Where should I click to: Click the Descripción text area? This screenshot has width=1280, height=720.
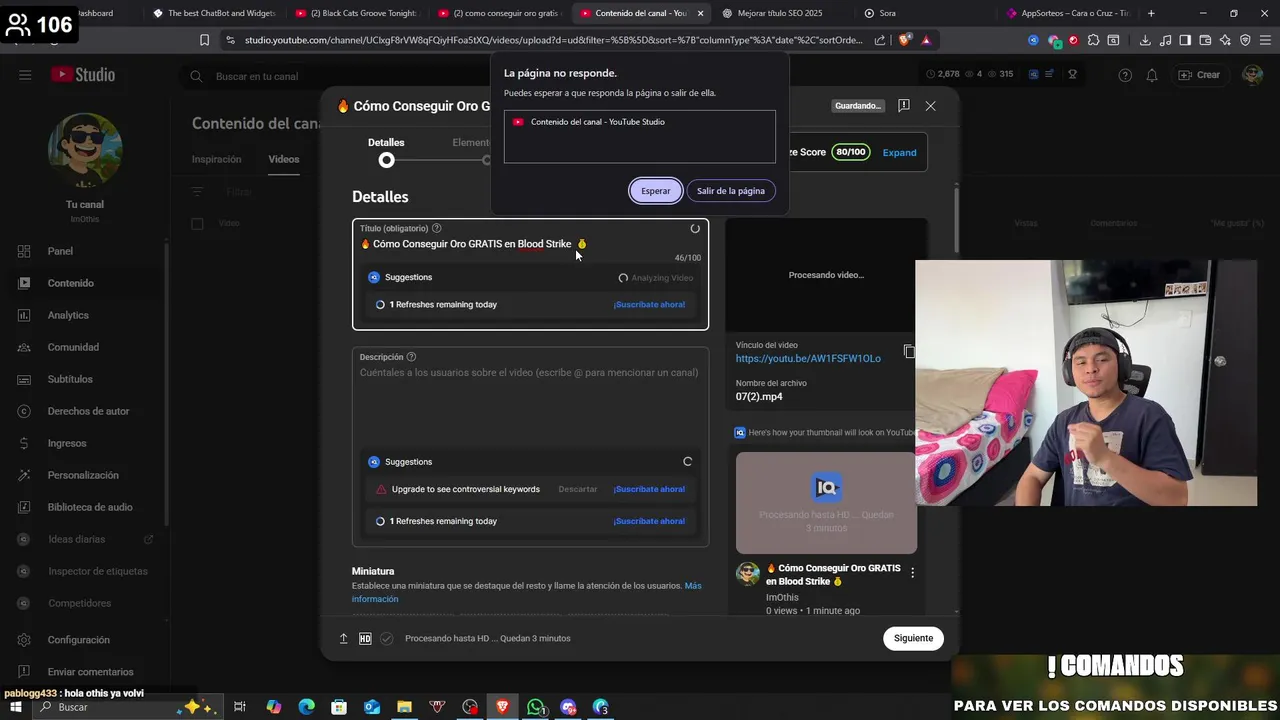[530, 400]
